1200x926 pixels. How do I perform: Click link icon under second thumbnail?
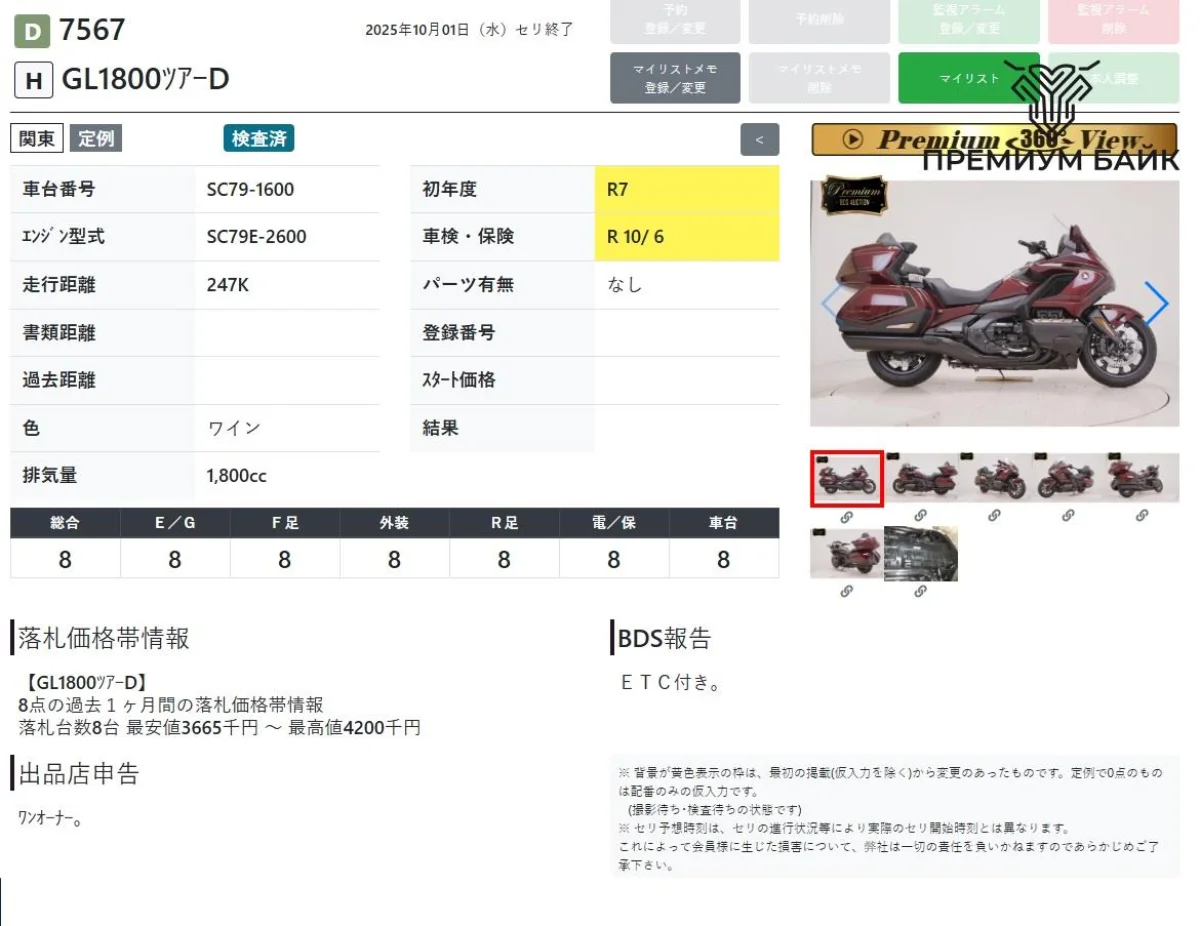(920, 516)
